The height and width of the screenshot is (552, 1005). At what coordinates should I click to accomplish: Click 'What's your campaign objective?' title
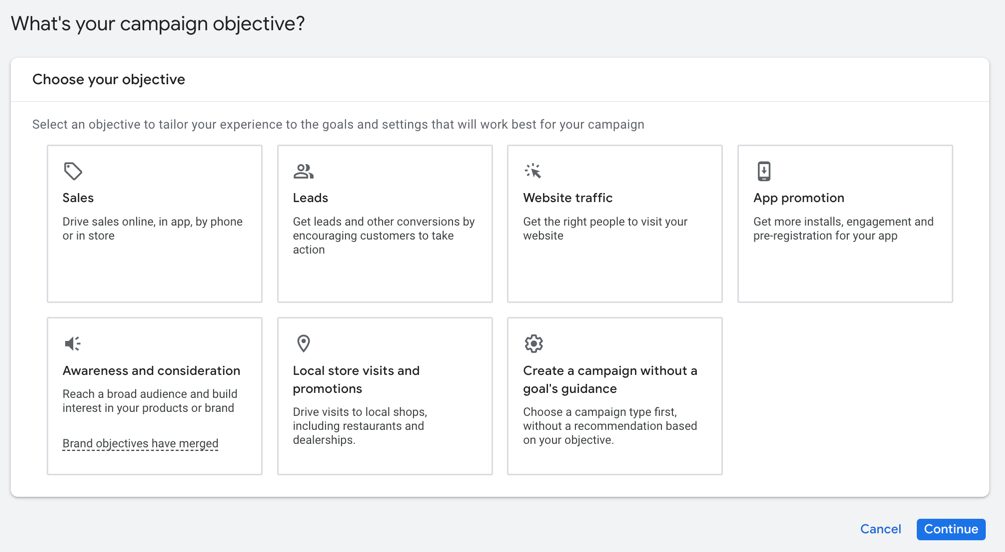[x=158, y=24]
